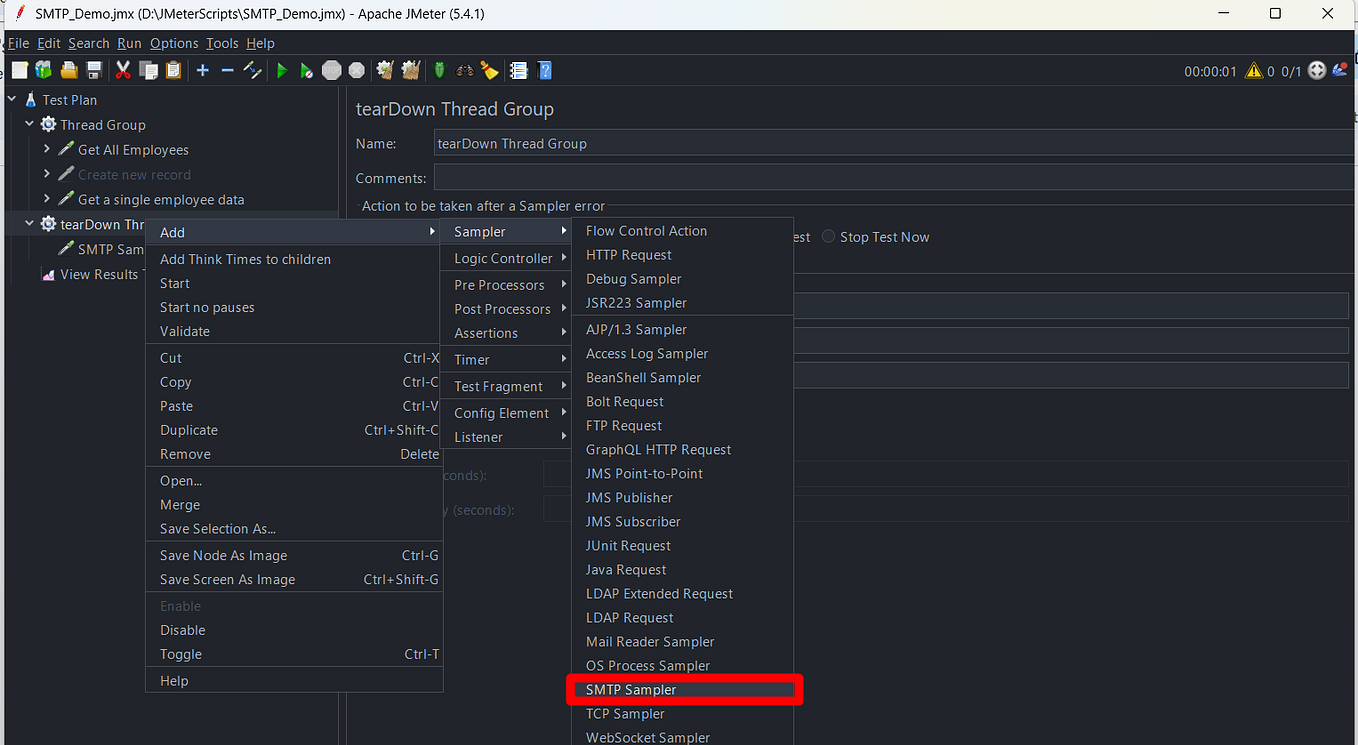The width and height of the screenshot is (1358, 745).
Task: Open the Templates dialog icon
Action: (x=43, y=70)
